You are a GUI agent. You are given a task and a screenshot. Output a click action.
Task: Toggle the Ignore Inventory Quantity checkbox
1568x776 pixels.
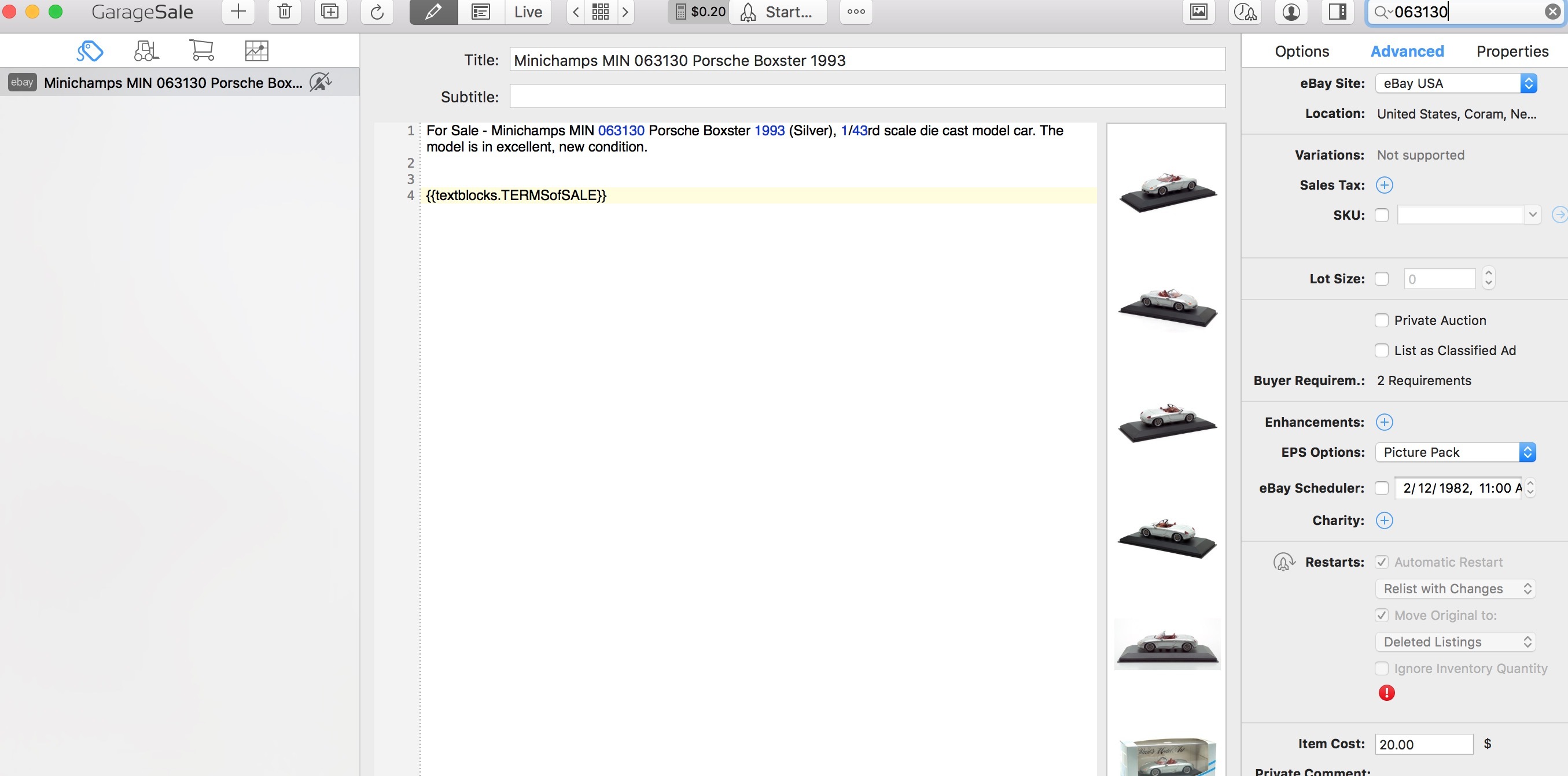[x=1382, y=668]
